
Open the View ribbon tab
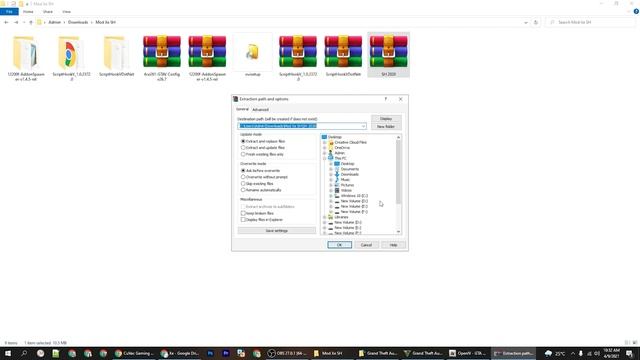tap(67, 12)
